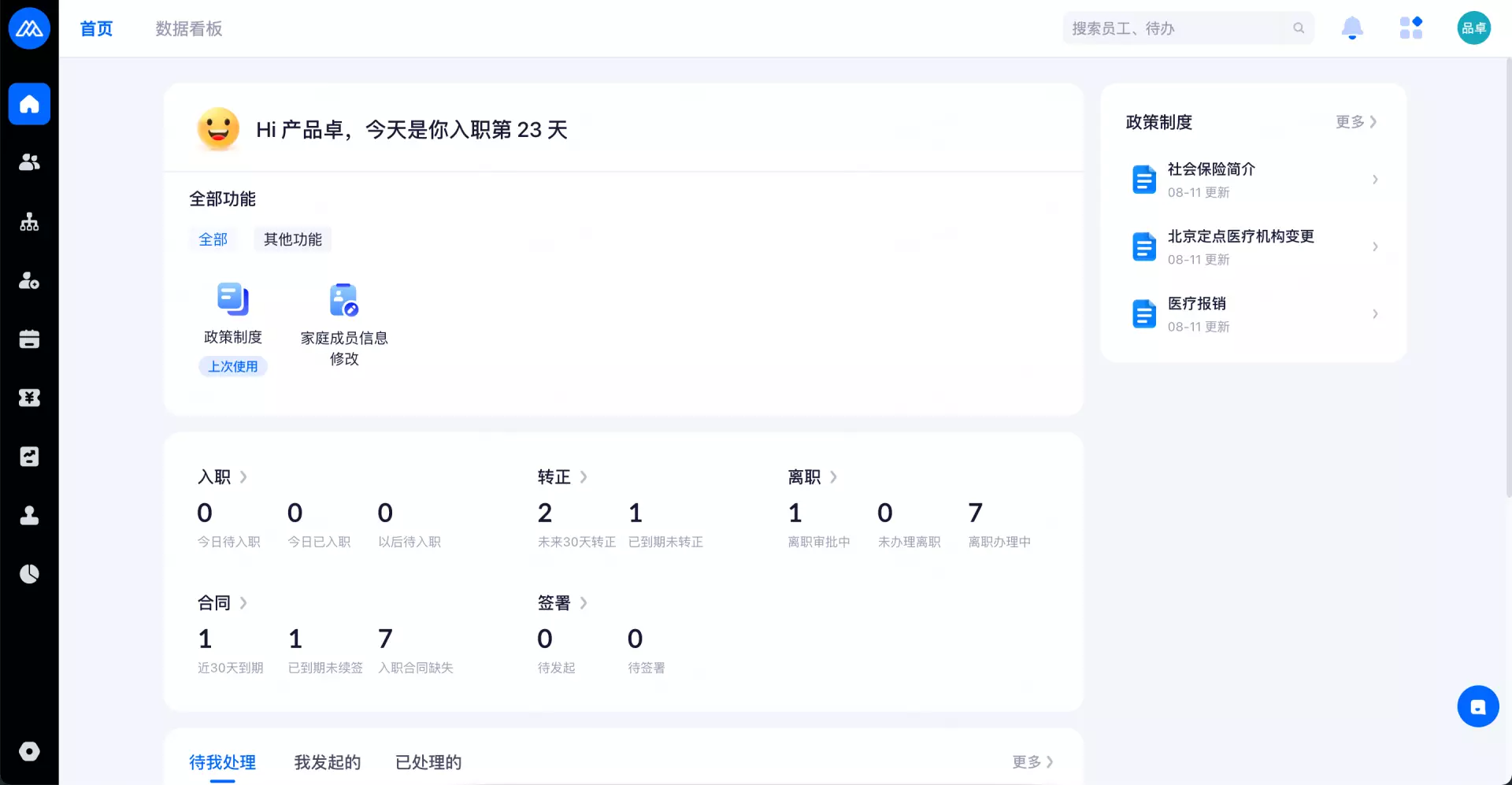Switch to 我发起的 tab
The image size is (1512, 785).
328,762
